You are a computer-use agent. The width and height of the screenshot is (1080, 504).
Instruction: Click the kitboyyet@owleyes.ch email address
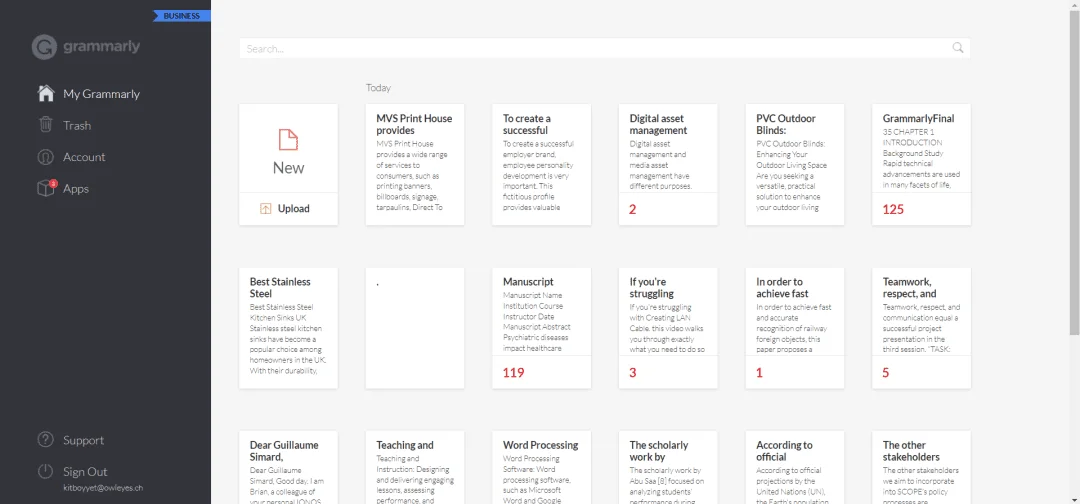(103, 487)
